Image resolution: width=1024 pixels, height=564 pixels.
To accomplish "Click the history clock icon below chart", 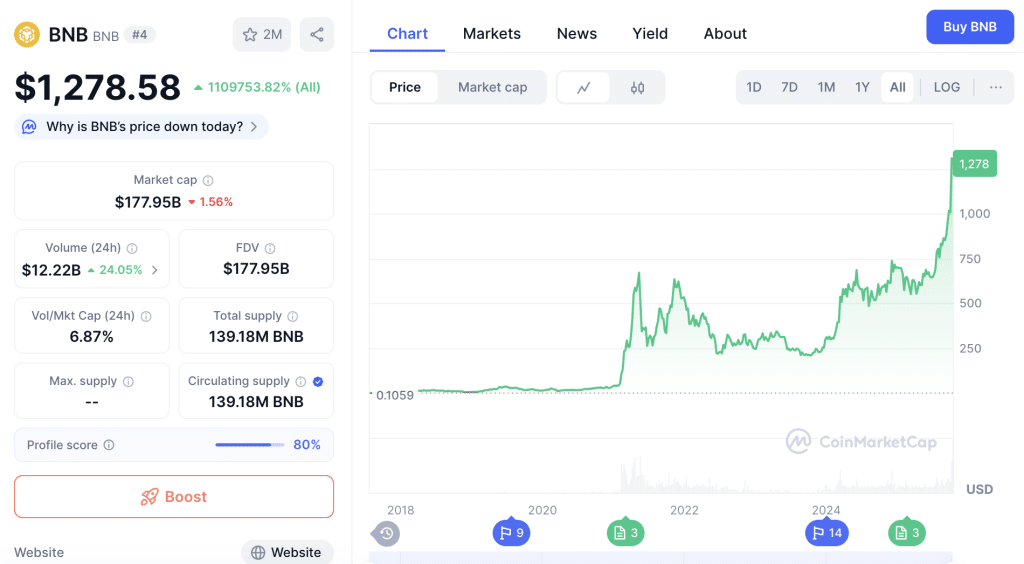I will coord(387,533).
